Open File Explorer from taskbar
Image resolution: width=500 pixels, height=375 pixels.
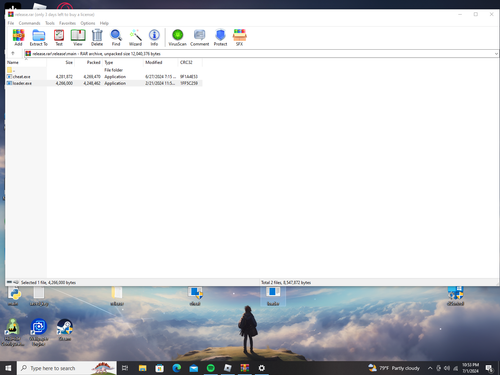pos(143,368)
